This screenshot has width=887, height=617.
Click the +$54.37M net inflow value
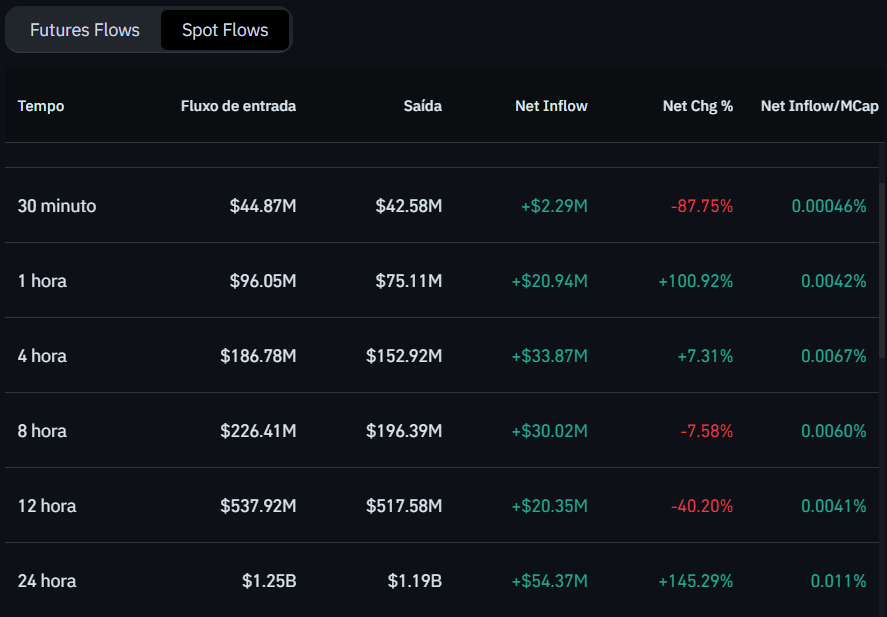point(553,581)
